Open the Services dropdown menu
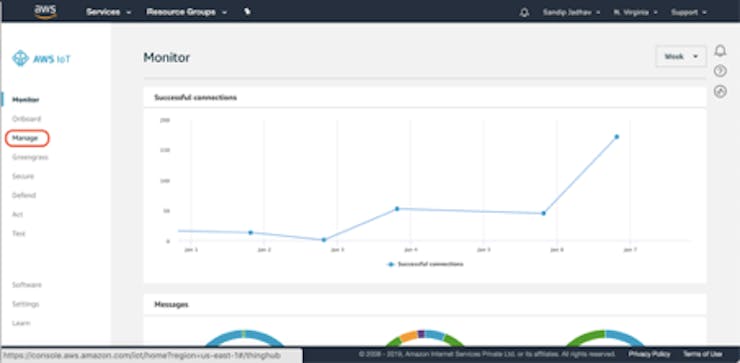740x363 pixels. click(x=109, y=12)
